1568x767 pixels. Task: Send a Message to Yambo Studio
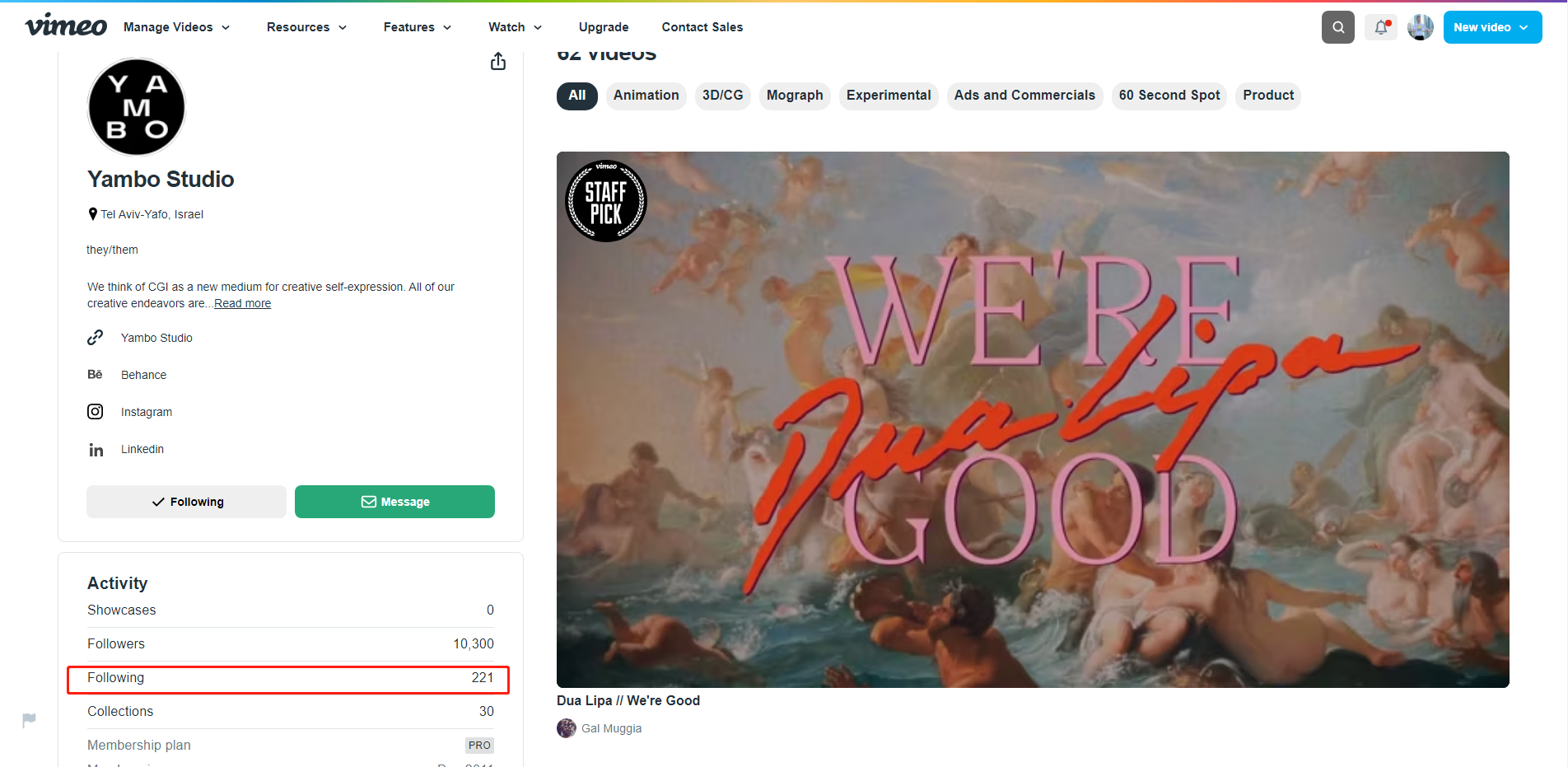[394, 502]
